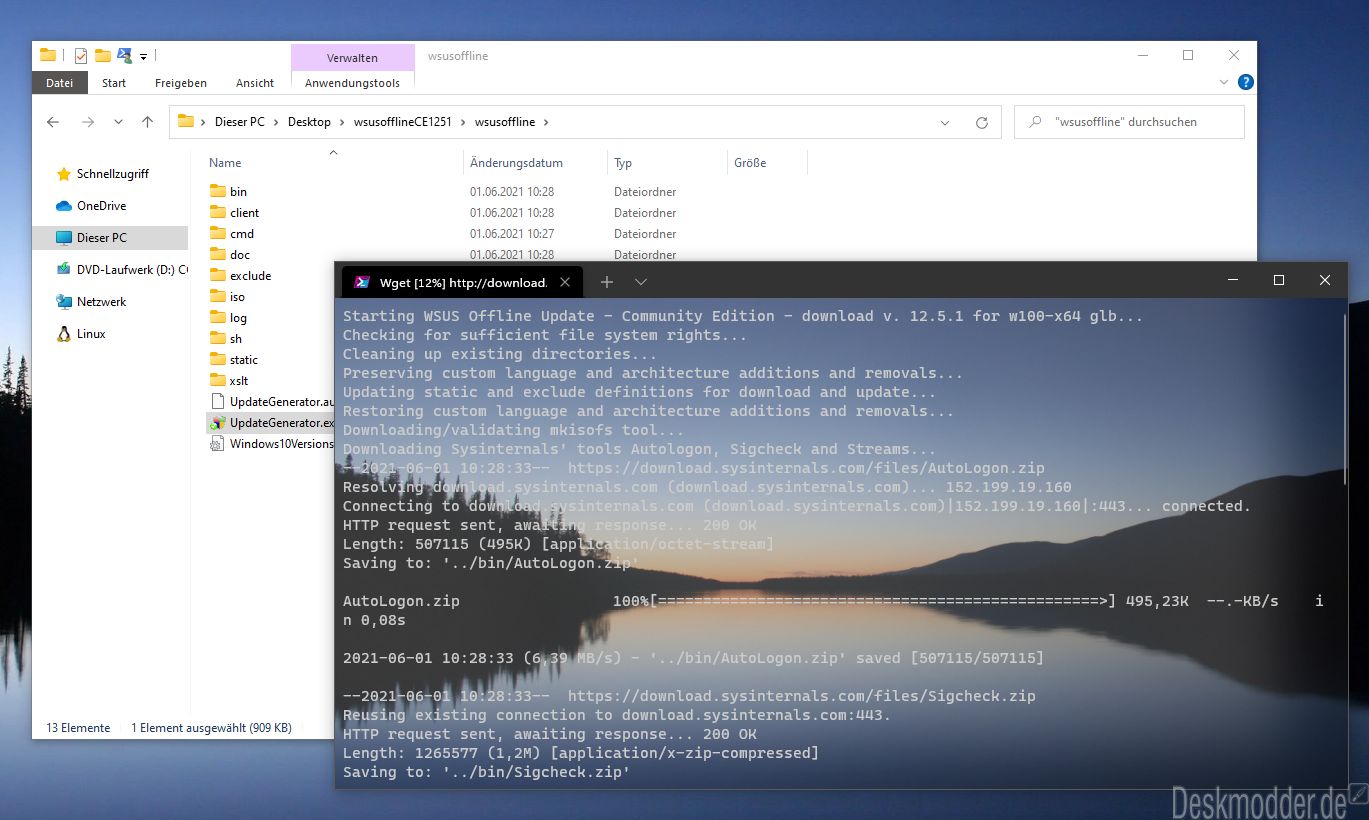Switch to the Ansicht ribbon tab
Image resolution: width=1369 pixels, height=820 pixels.
(x=255, y=83)
